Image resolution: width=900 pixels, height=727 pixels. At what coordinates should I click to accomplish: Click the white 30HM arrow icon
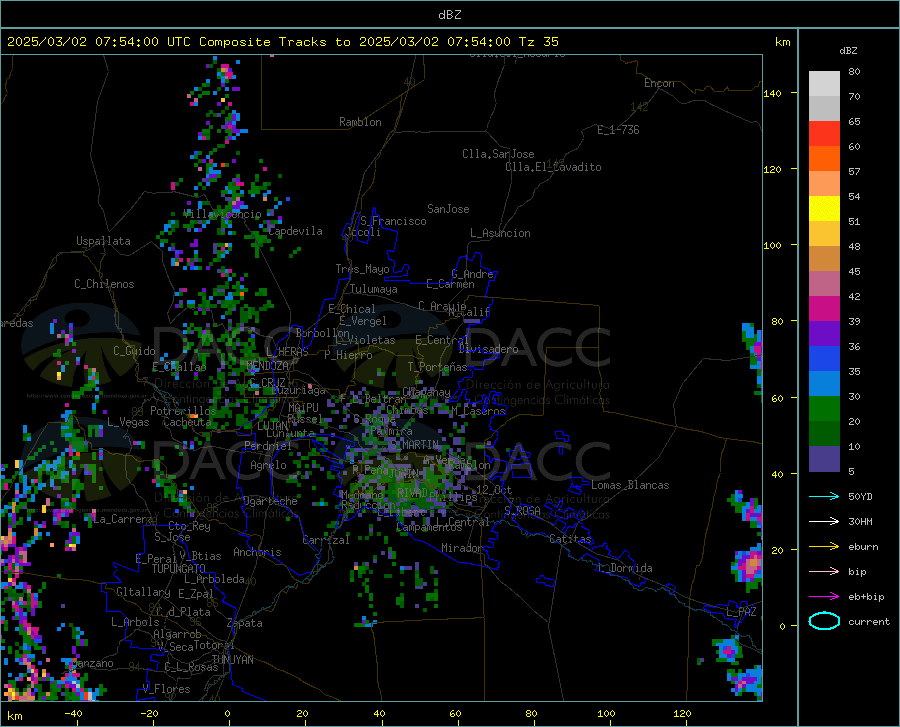pos(824,521)
